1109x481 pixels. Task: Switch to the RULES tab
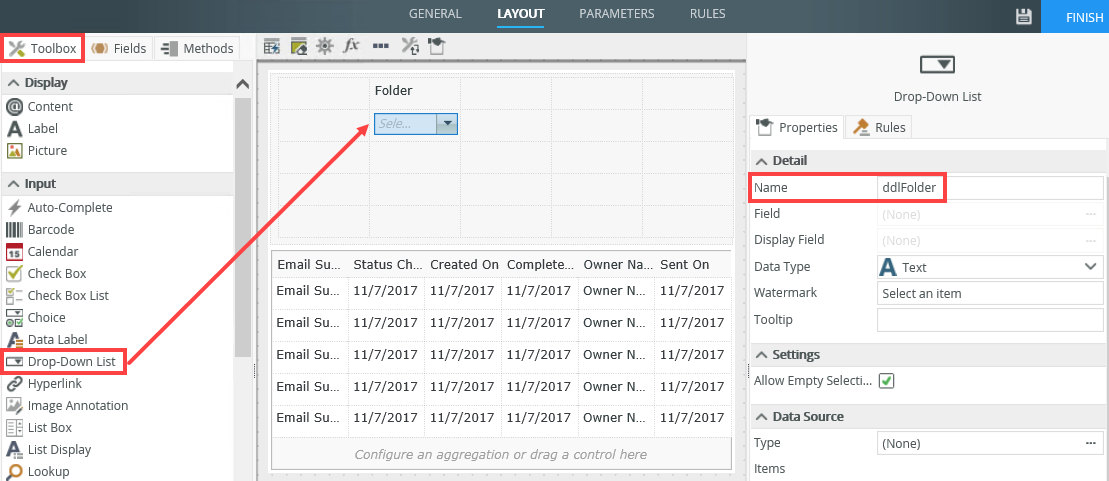click(x=707, y=13)
